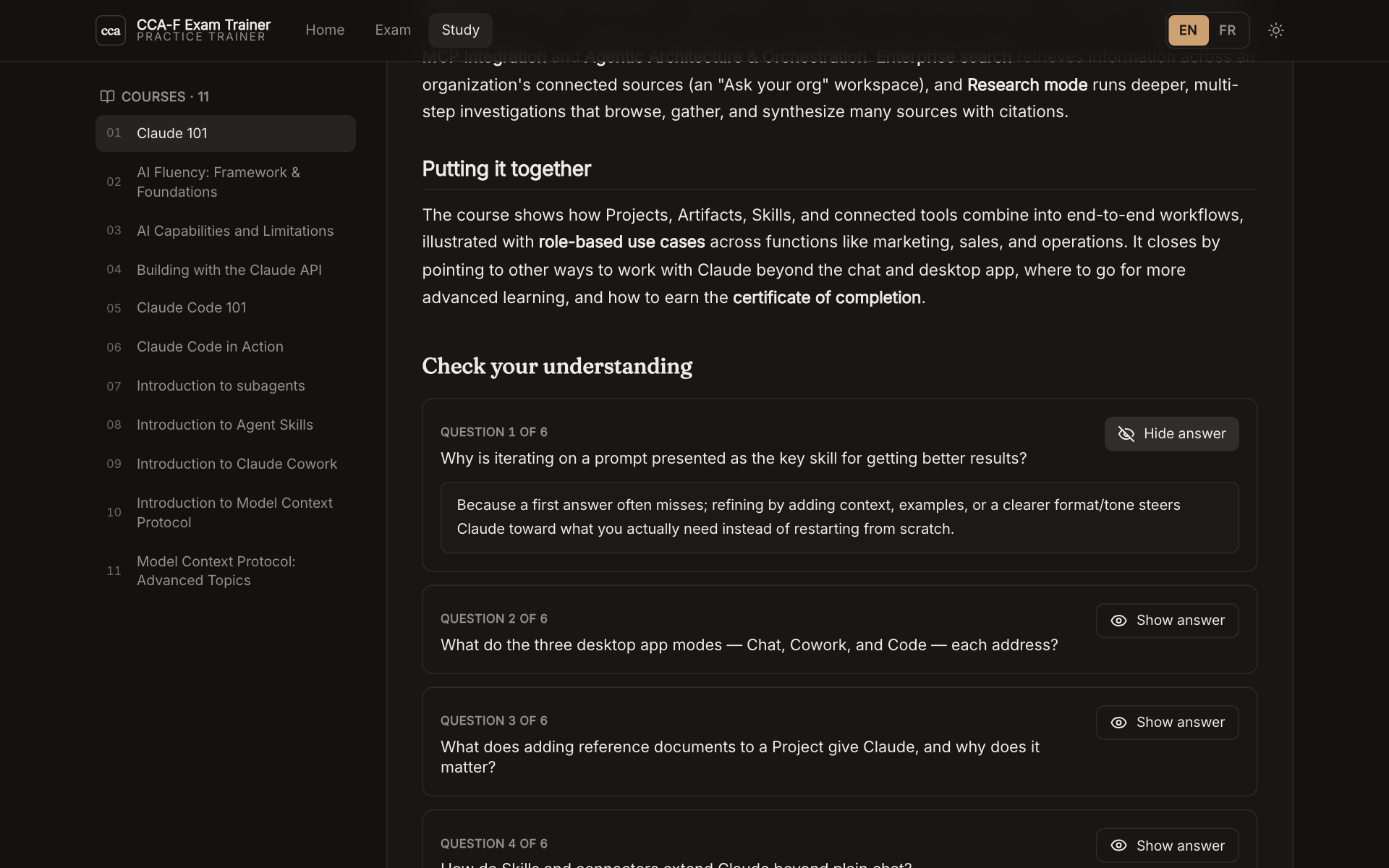Go to the Home tab

tap(325, 30)
